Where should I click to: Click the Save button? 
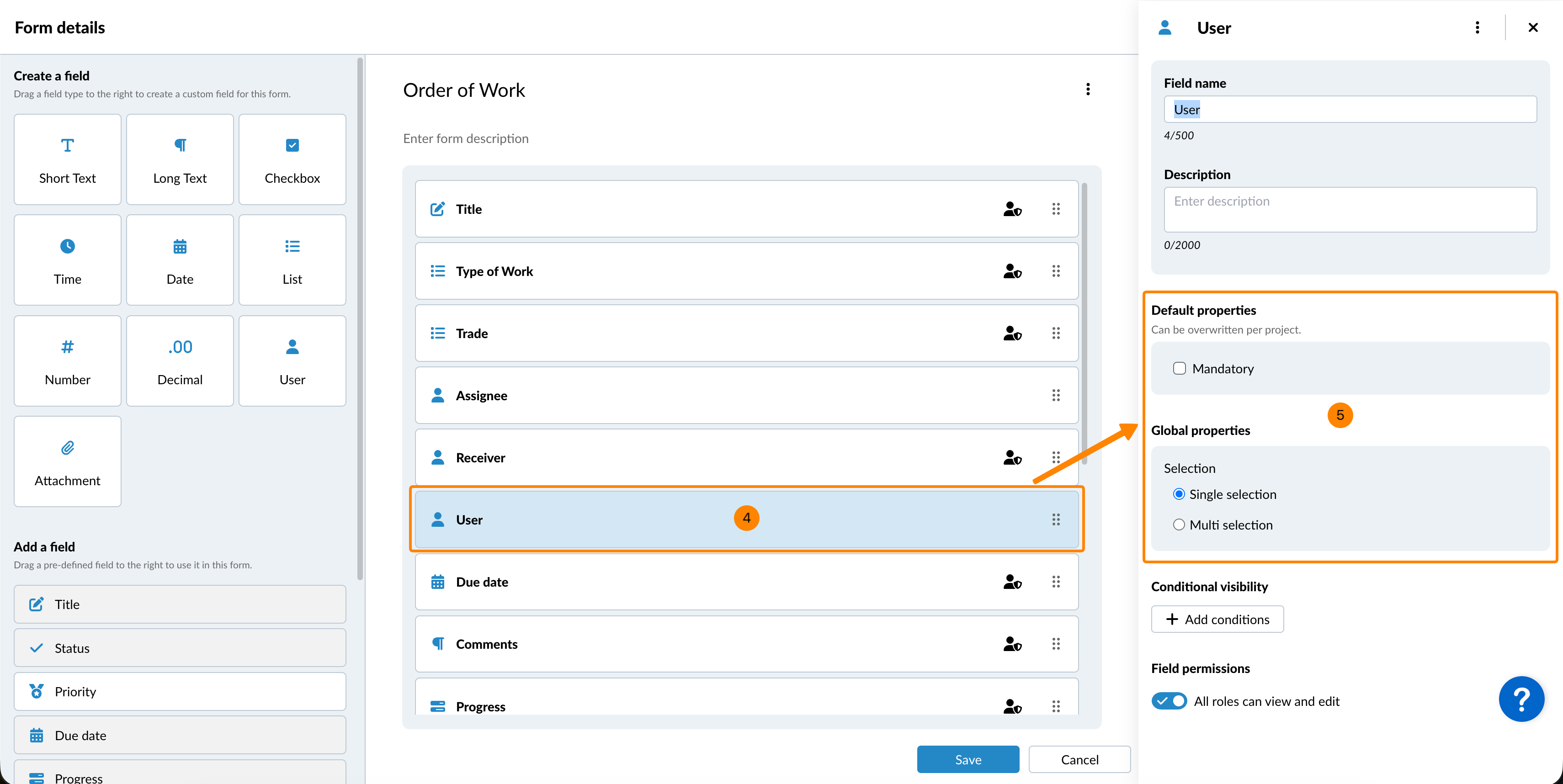point(968,759)
